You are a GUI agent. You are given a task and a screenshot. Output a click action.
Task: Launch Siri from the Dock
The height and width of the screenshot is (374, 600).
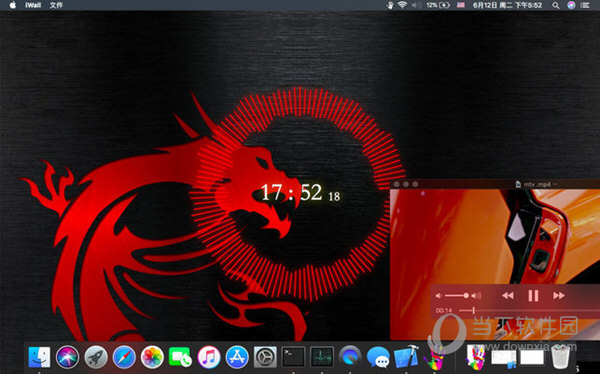coord(67,357)
